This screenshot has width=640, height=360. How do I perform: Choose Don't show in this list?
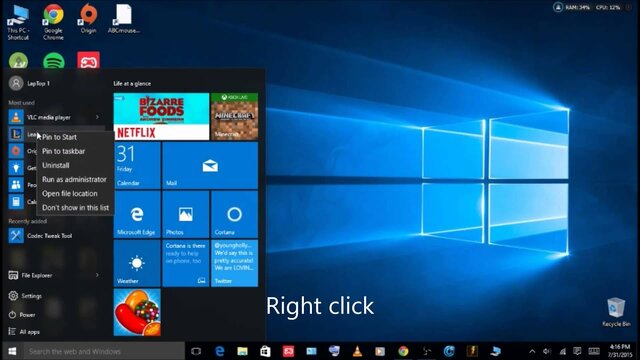click(75, 207)
